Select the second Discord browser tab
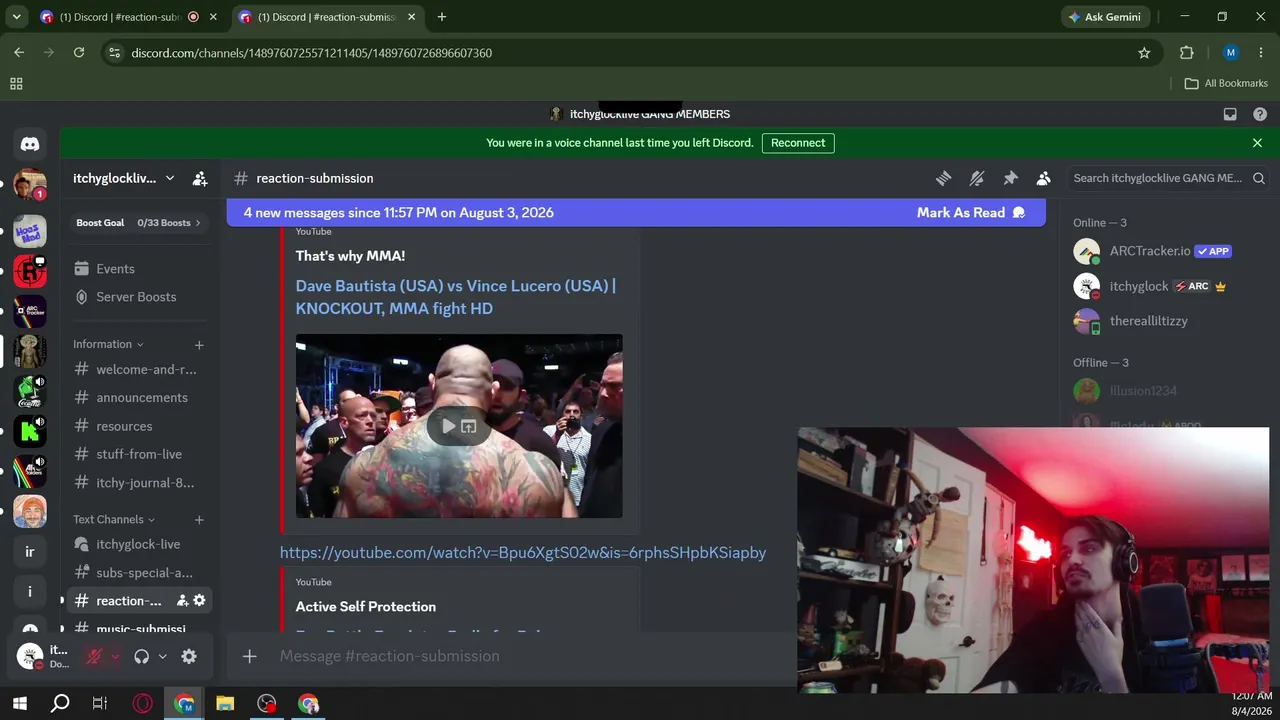This screenshot has width=1280, height=720. 327,17
